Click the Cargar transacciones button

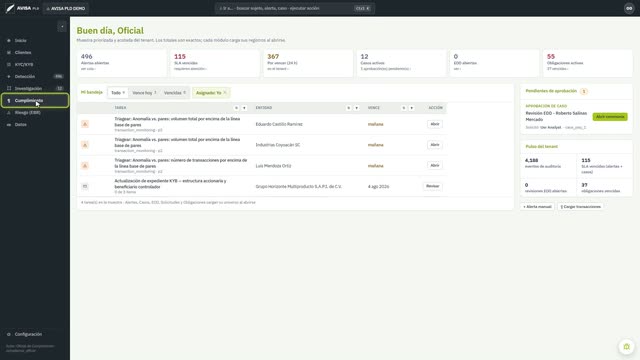click(581, 207)
